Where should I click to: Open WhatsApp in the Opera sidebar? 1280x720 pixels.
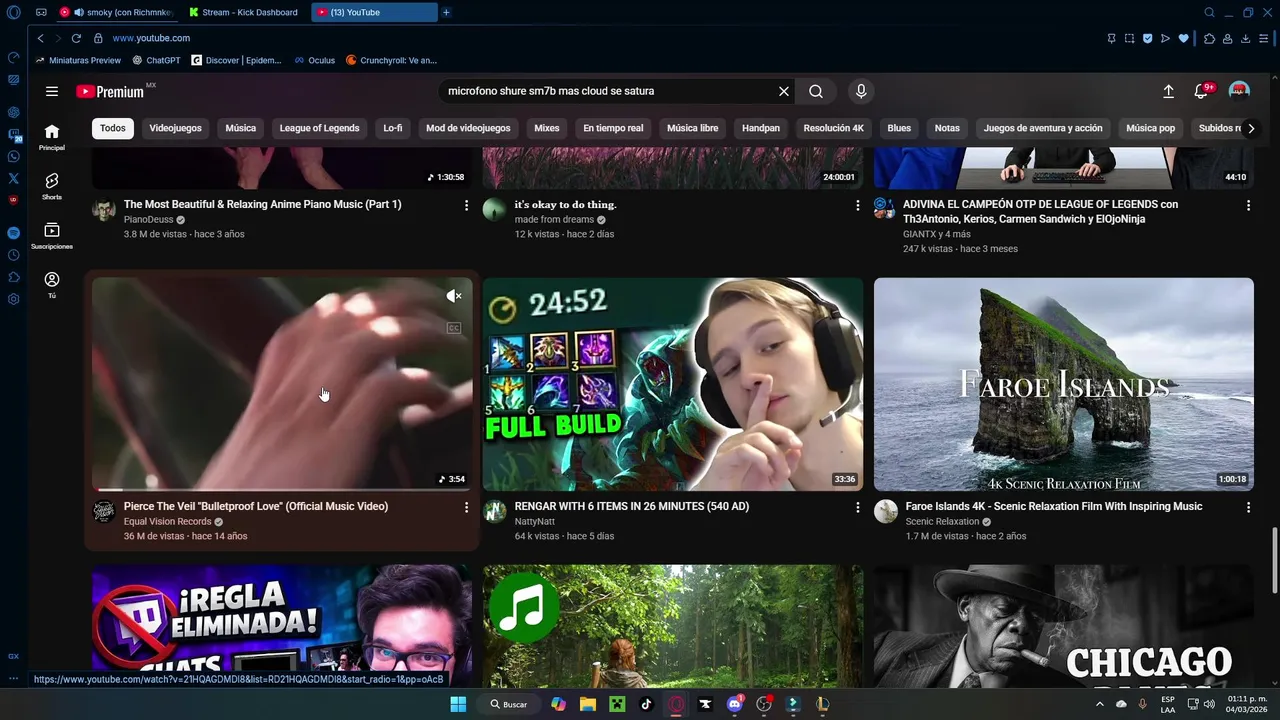pos(13,156)
